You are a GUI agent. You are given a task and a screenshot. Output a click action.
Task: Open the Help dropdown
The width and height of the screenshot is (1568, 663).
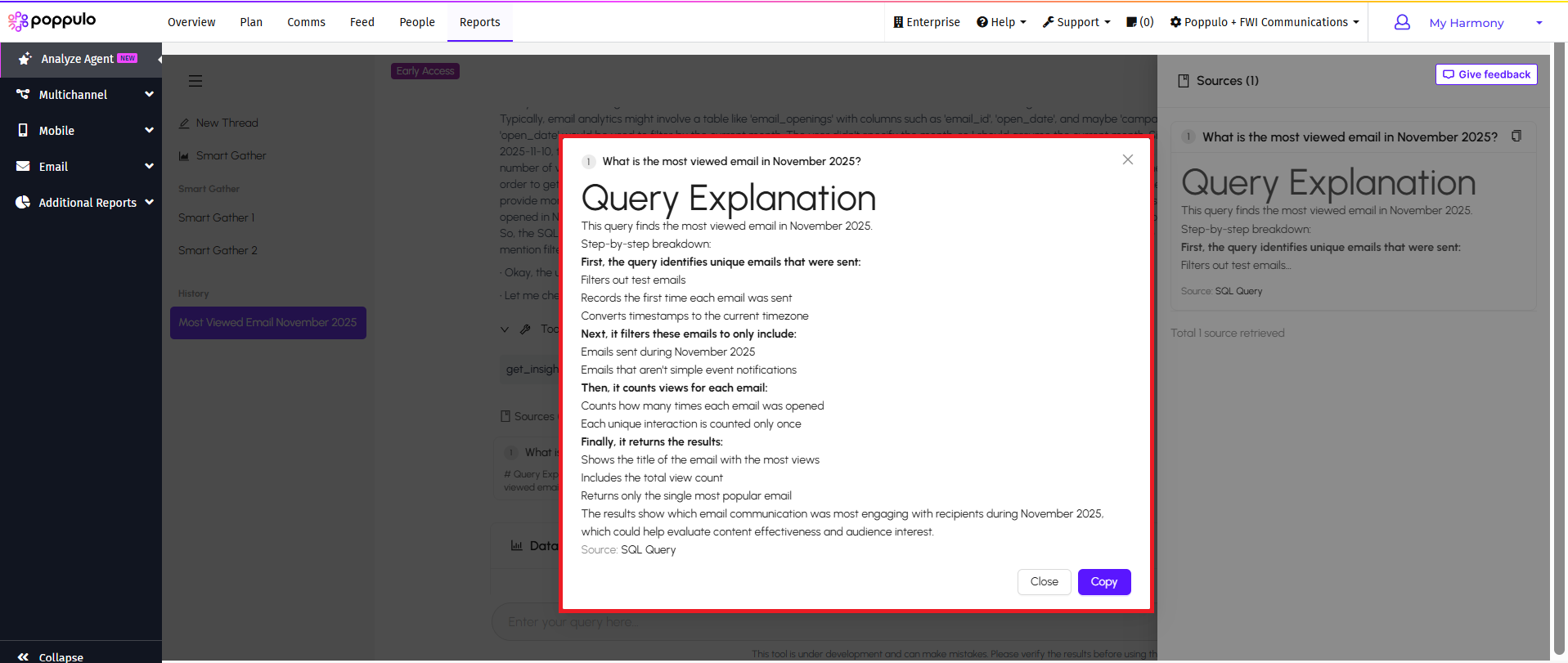[1001, 22]
